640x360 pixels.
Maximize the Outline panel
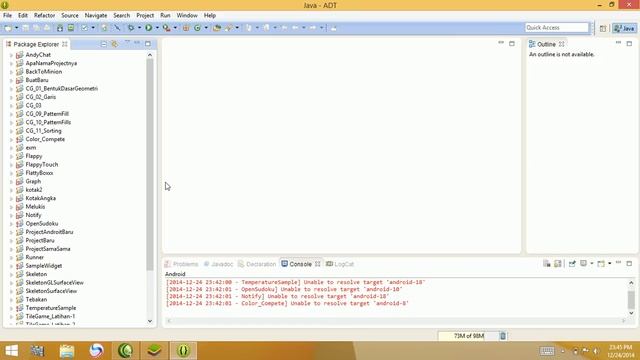(629, 44)
